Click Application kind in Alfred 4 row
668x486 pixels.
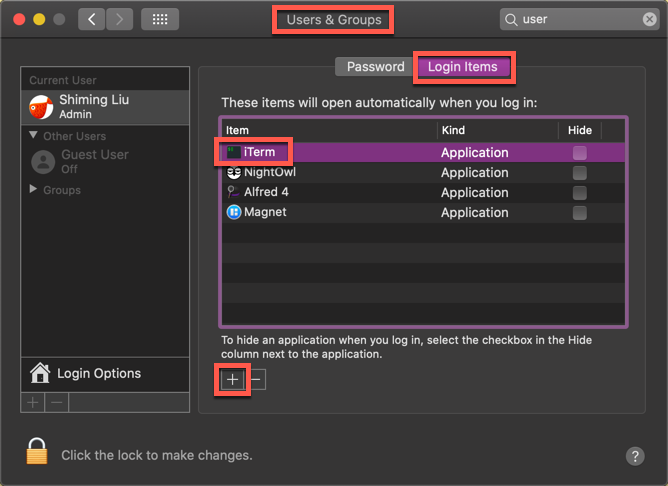point(475,193)
